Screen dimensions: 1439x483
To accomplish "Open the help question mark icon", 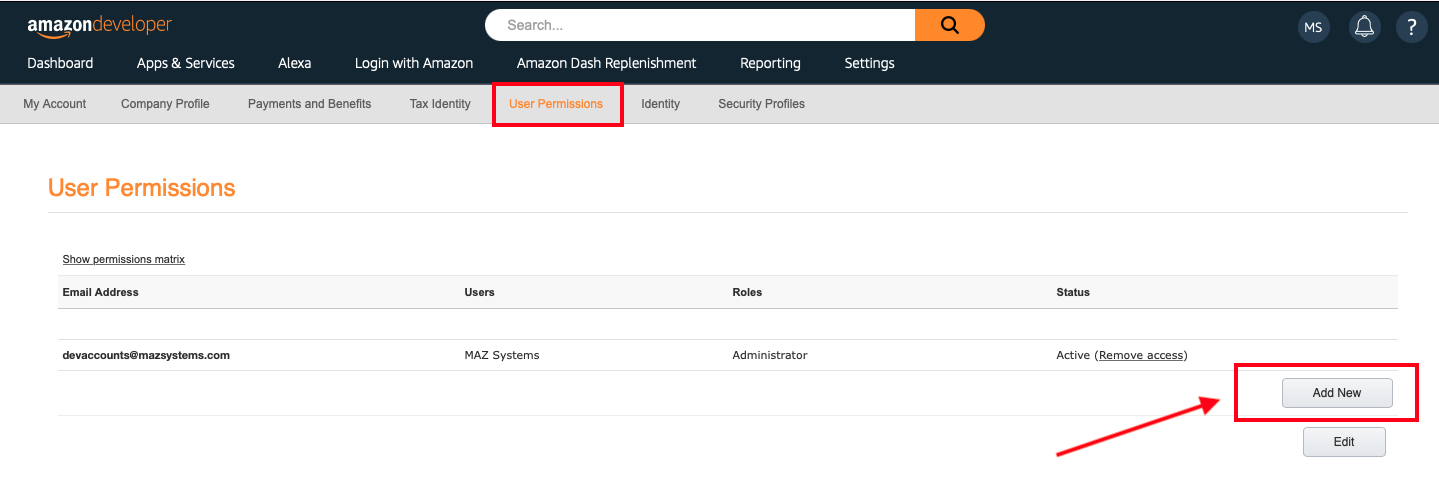I will (1412, 27).
